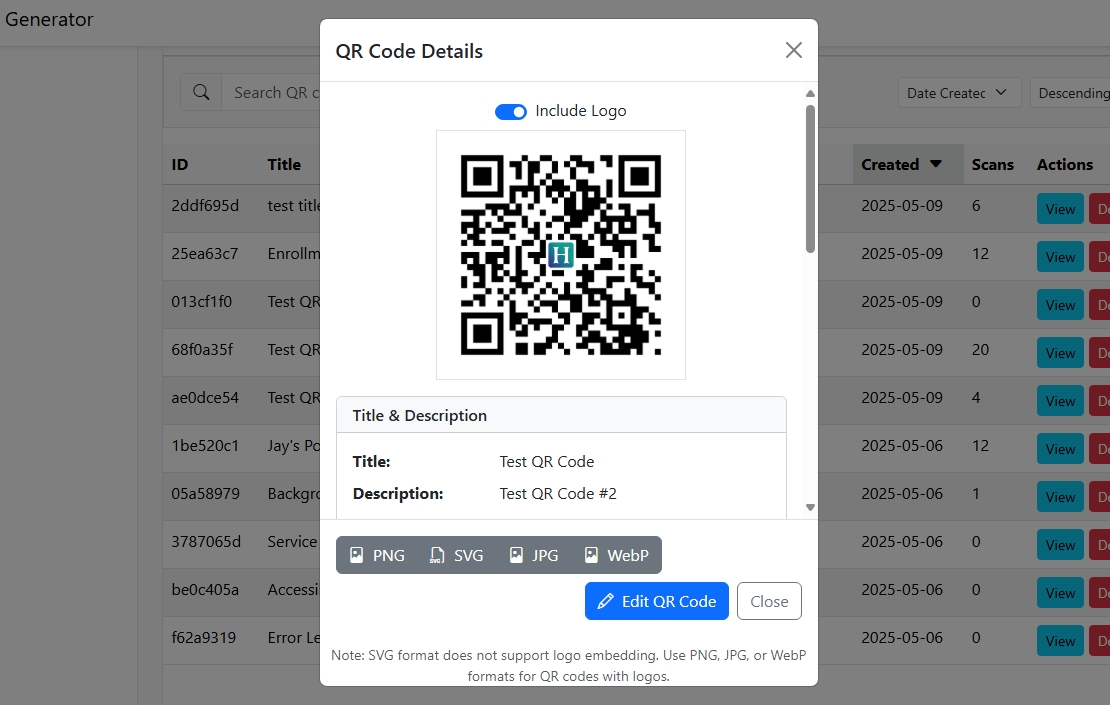
Task: Click the ID 2ddf695d cell
Action: pyautogui.click(x=205, y=206)
